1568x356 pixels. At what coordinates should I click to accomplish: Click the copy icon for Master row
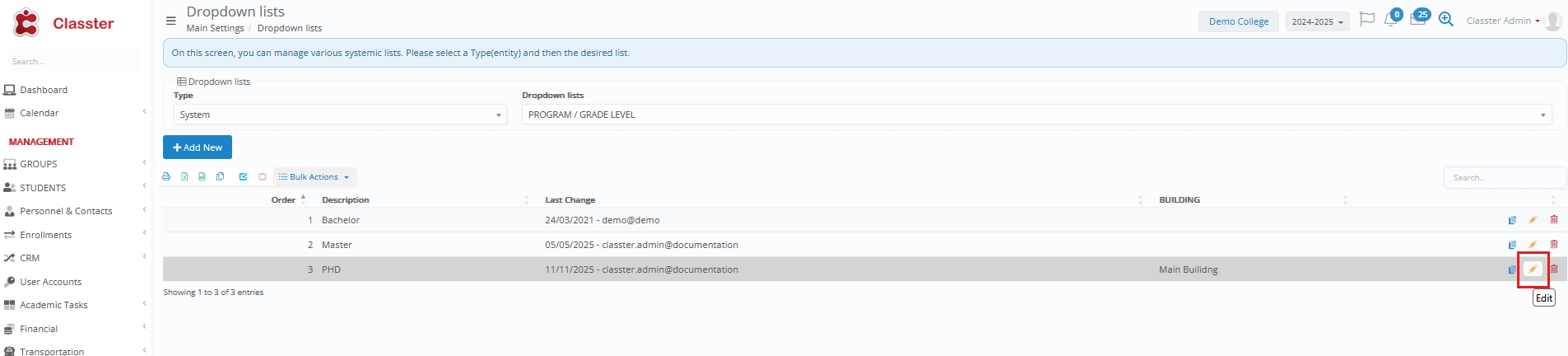tap(1511, 245)
